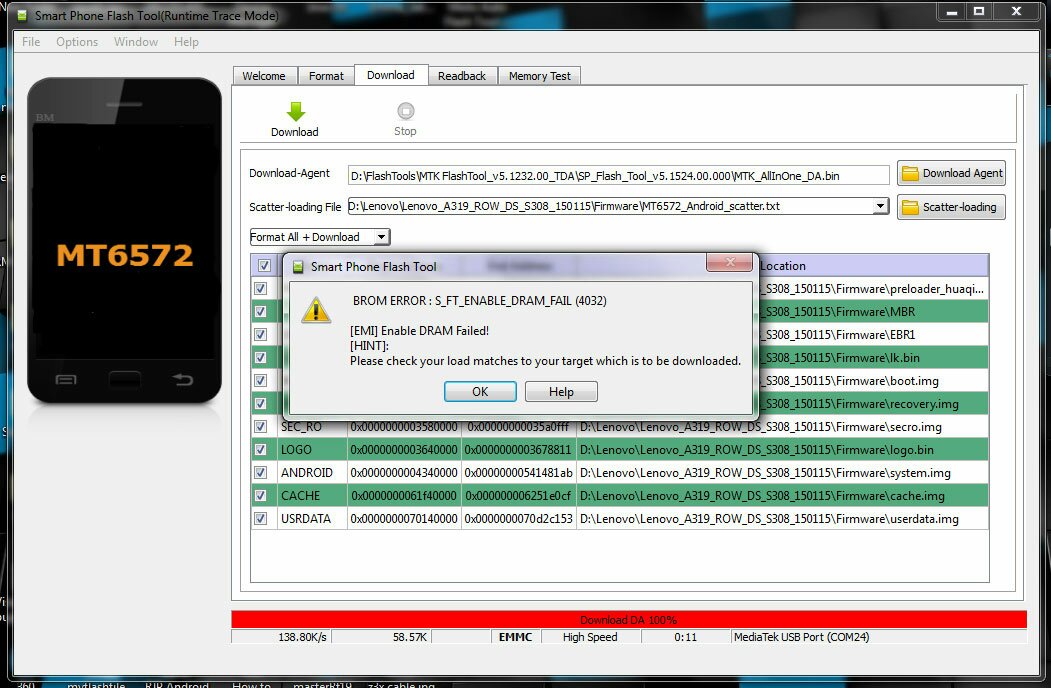The image size is (1051, 688).
Task: Click the app icon in the main title bar
Action: (x=22, y=15)
